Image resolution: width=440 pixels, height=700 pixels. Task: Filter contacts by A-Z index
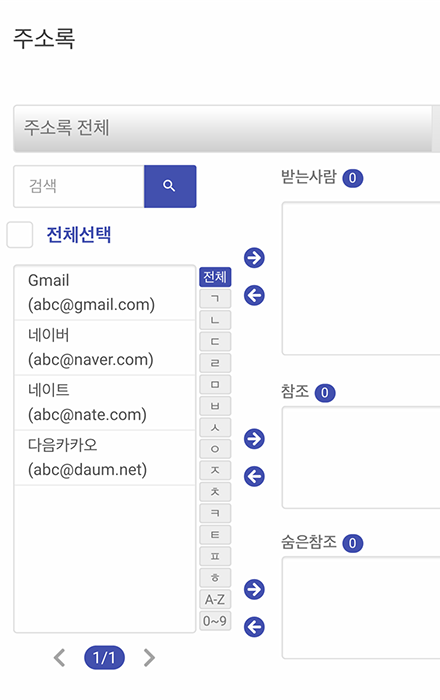click(x=215, y=599)
